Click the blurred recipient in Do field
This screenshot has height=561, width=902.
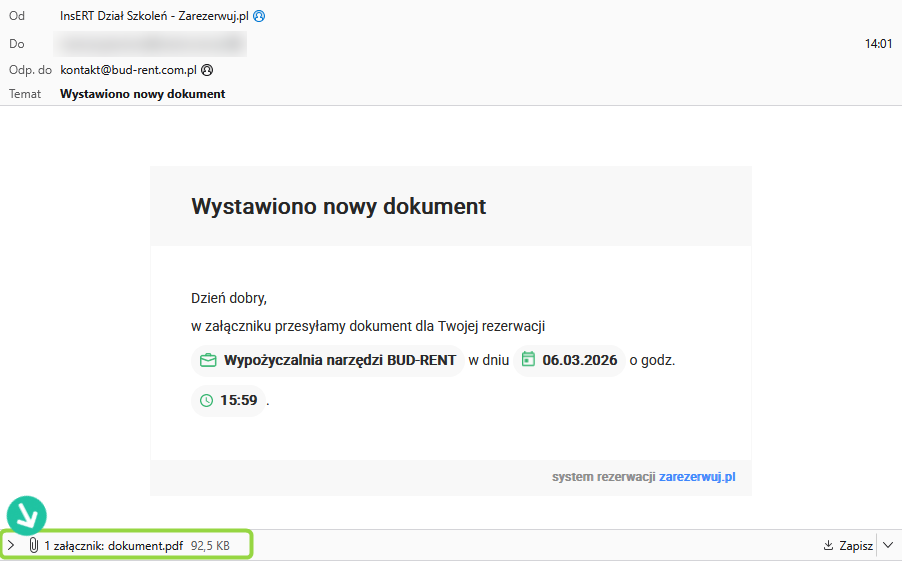tap(152, 44)
